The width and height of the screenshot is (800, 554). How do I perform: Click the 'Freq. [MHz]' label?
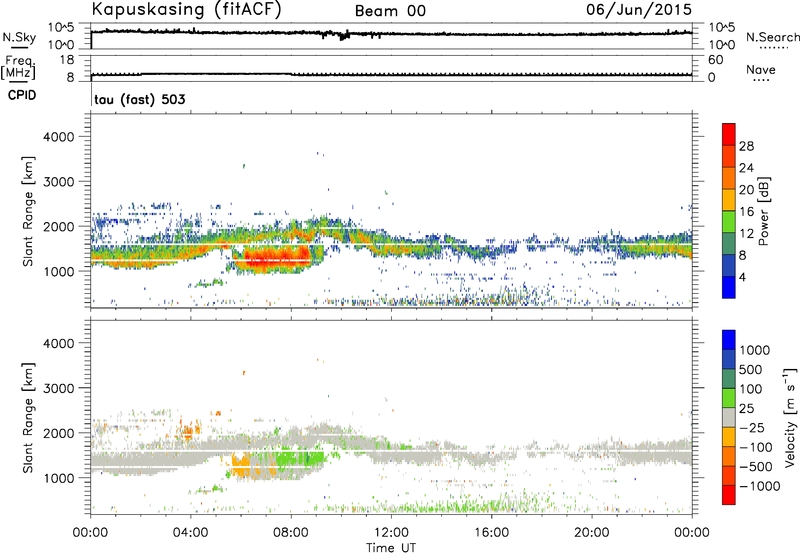coord(18,68)
